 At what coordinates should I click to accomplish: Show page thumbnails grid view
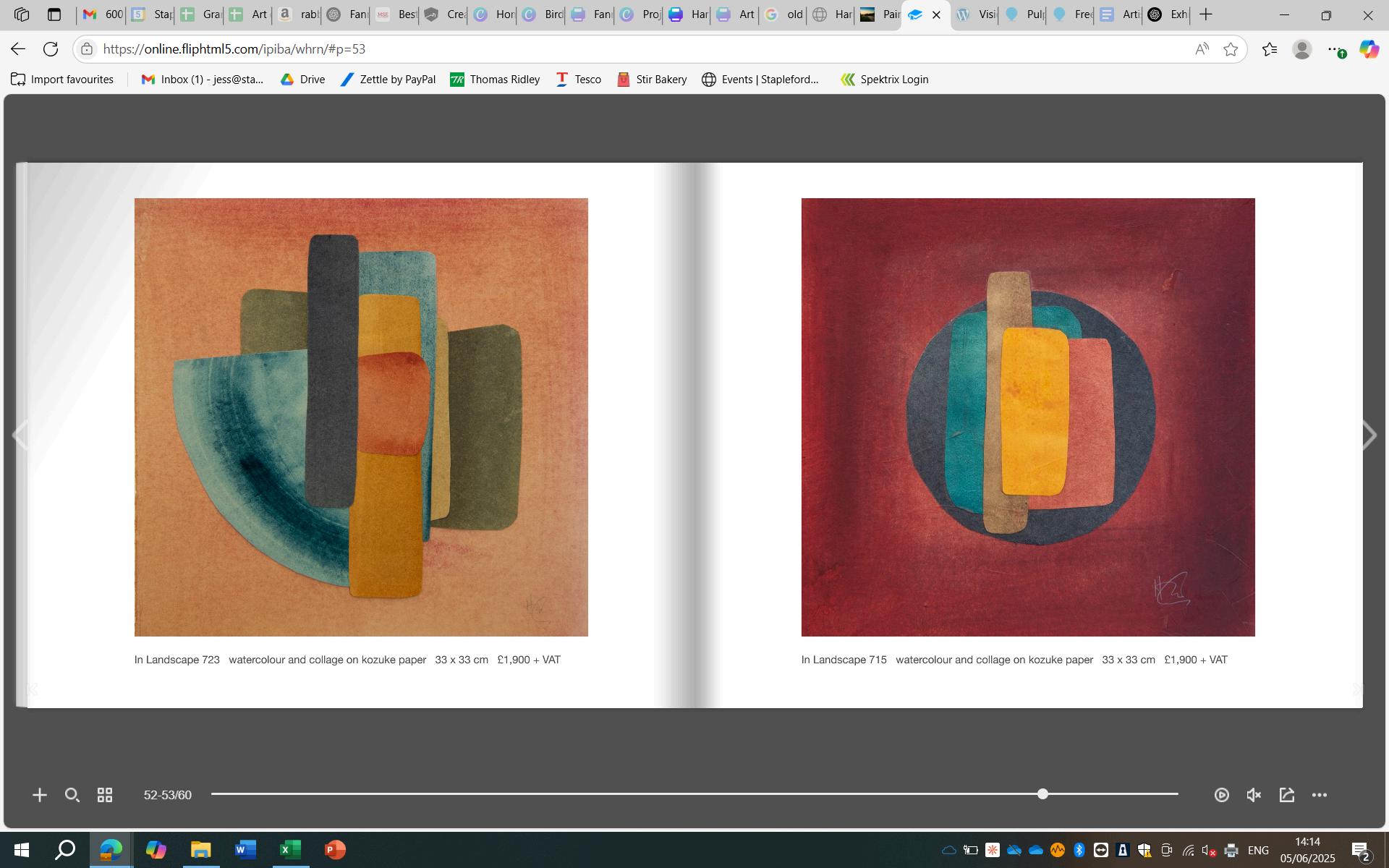point(105,795)
